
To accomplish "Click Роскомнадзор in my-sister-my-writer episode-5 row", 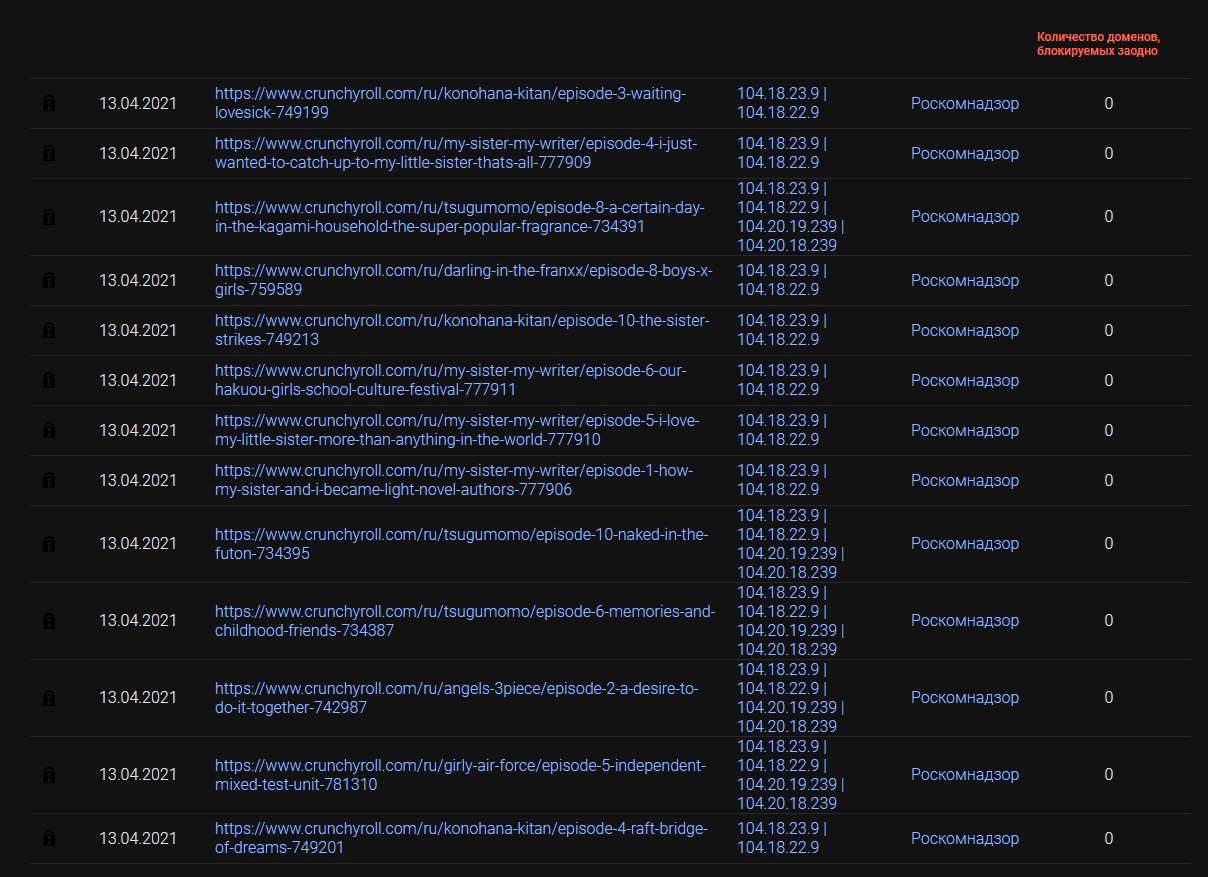I will [965, 430].
